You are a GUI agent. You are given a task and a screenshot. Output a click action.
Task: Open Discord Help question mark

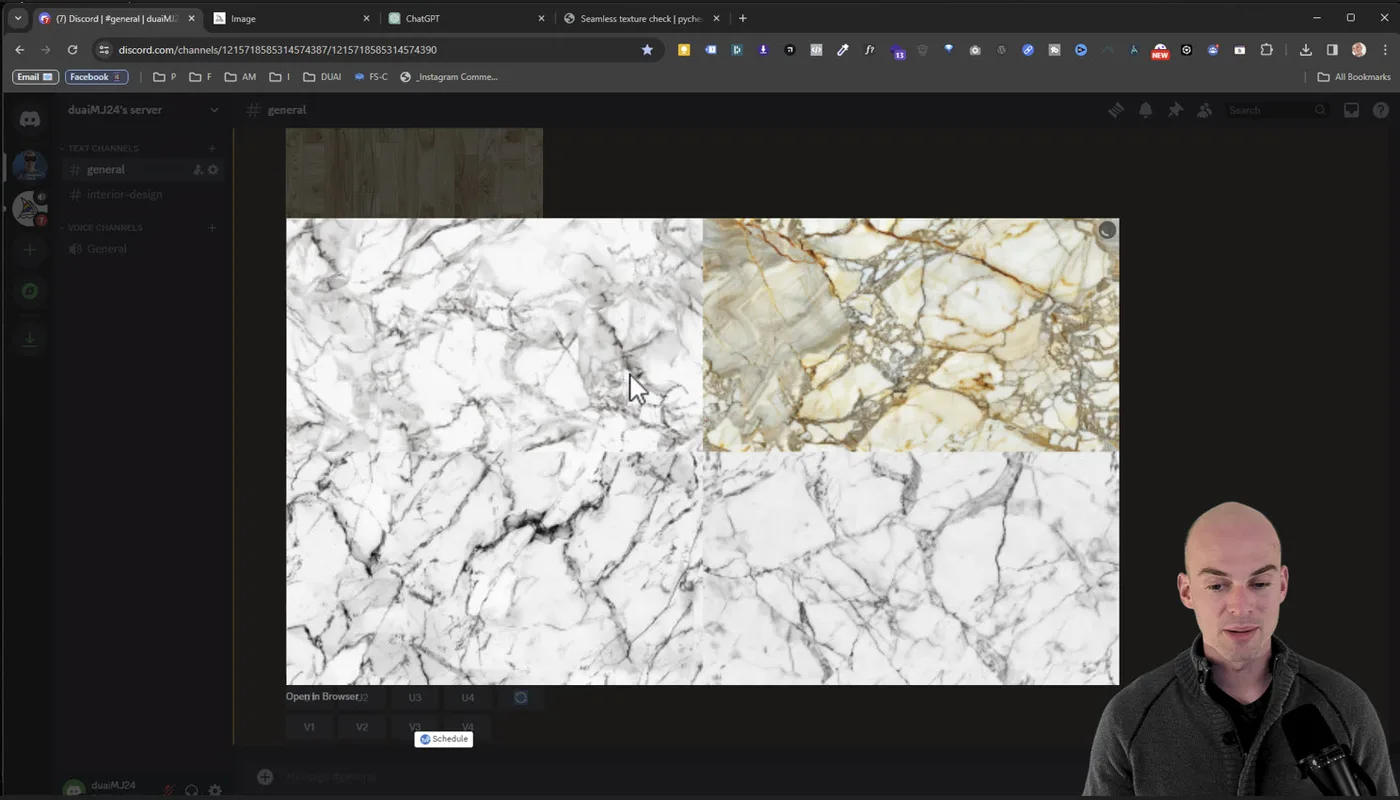pyautogui.click(x=1383, y=111)
